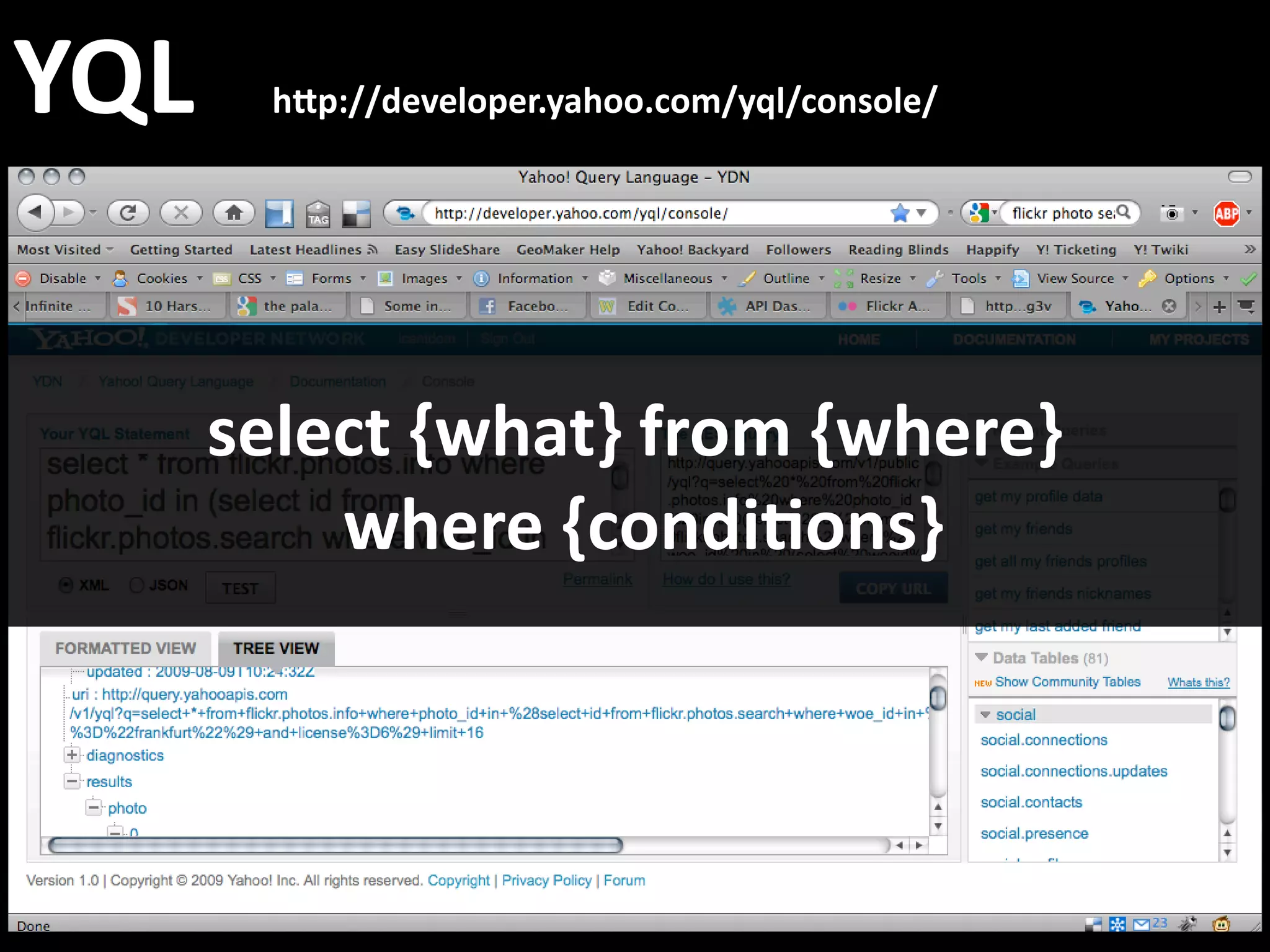Open the Forms dropdown menu
Screen dimensions: 1270x952
tap(327, 278)
